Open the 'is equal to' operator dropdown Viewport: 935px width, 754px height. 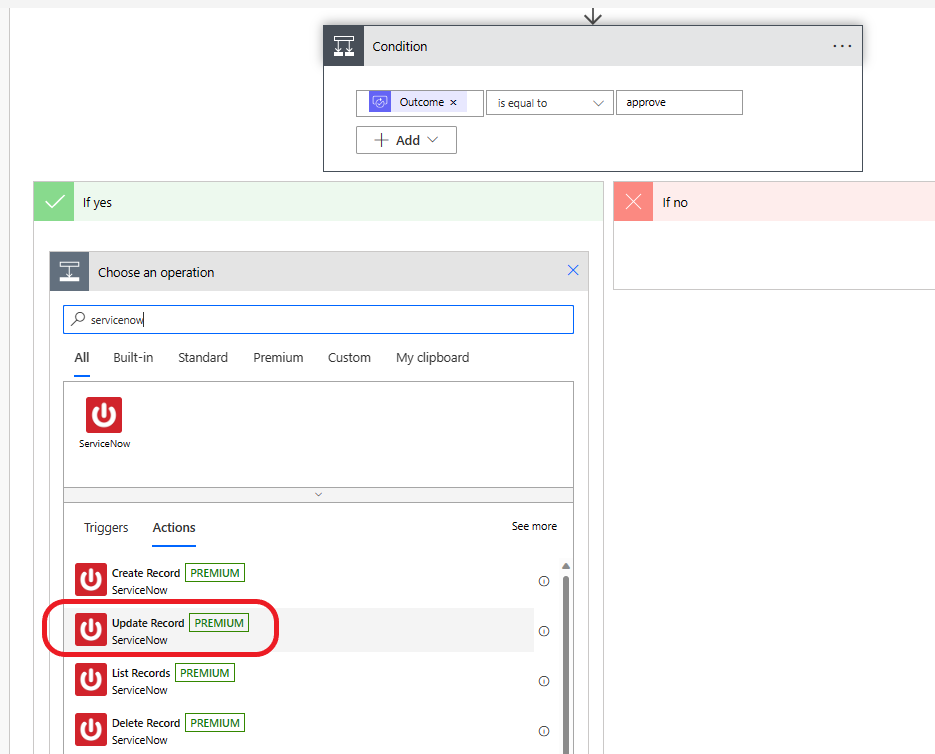pos(549,103)
